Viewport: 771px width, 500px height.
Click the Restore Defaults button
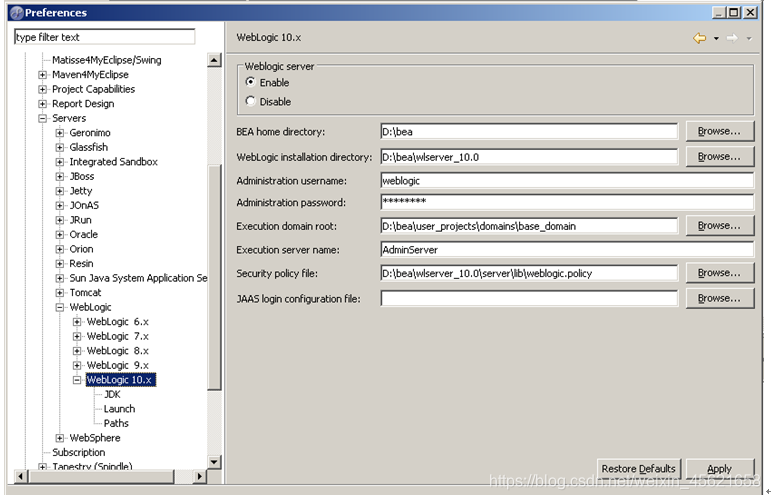click(x=638, y=469)
